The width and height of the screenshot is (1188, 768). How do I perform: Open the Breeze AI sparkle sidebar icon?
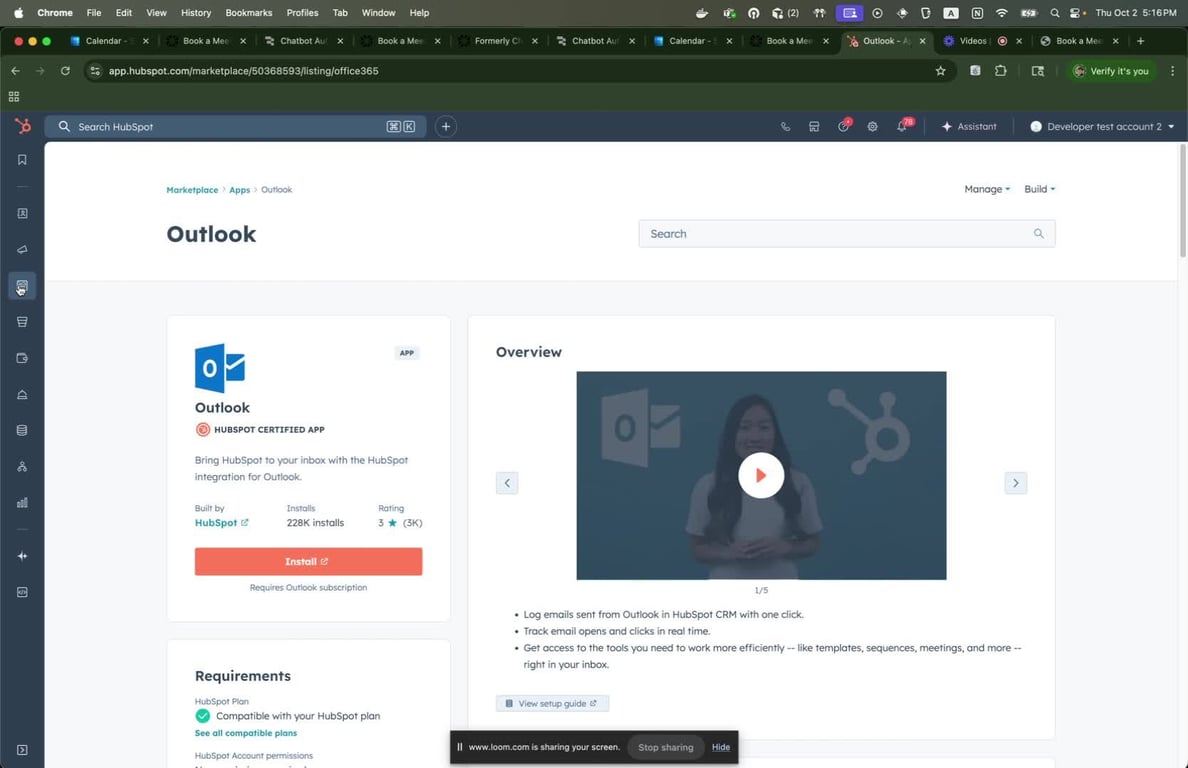point(22,556)
